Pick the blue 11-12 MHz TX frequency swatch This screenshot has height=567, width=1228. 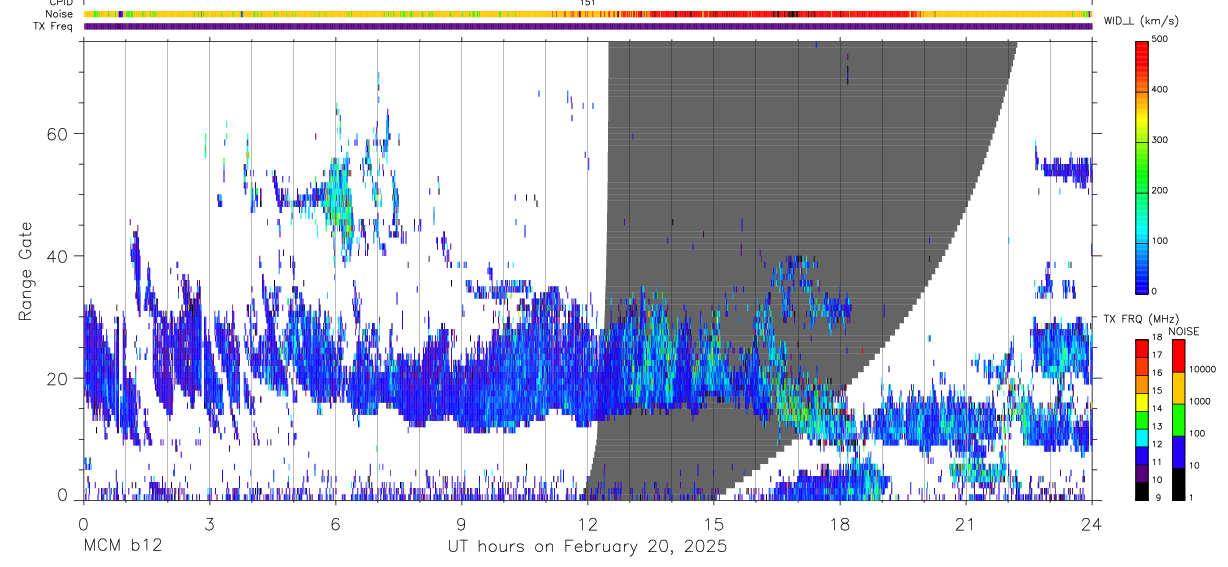coord(1142,456)
